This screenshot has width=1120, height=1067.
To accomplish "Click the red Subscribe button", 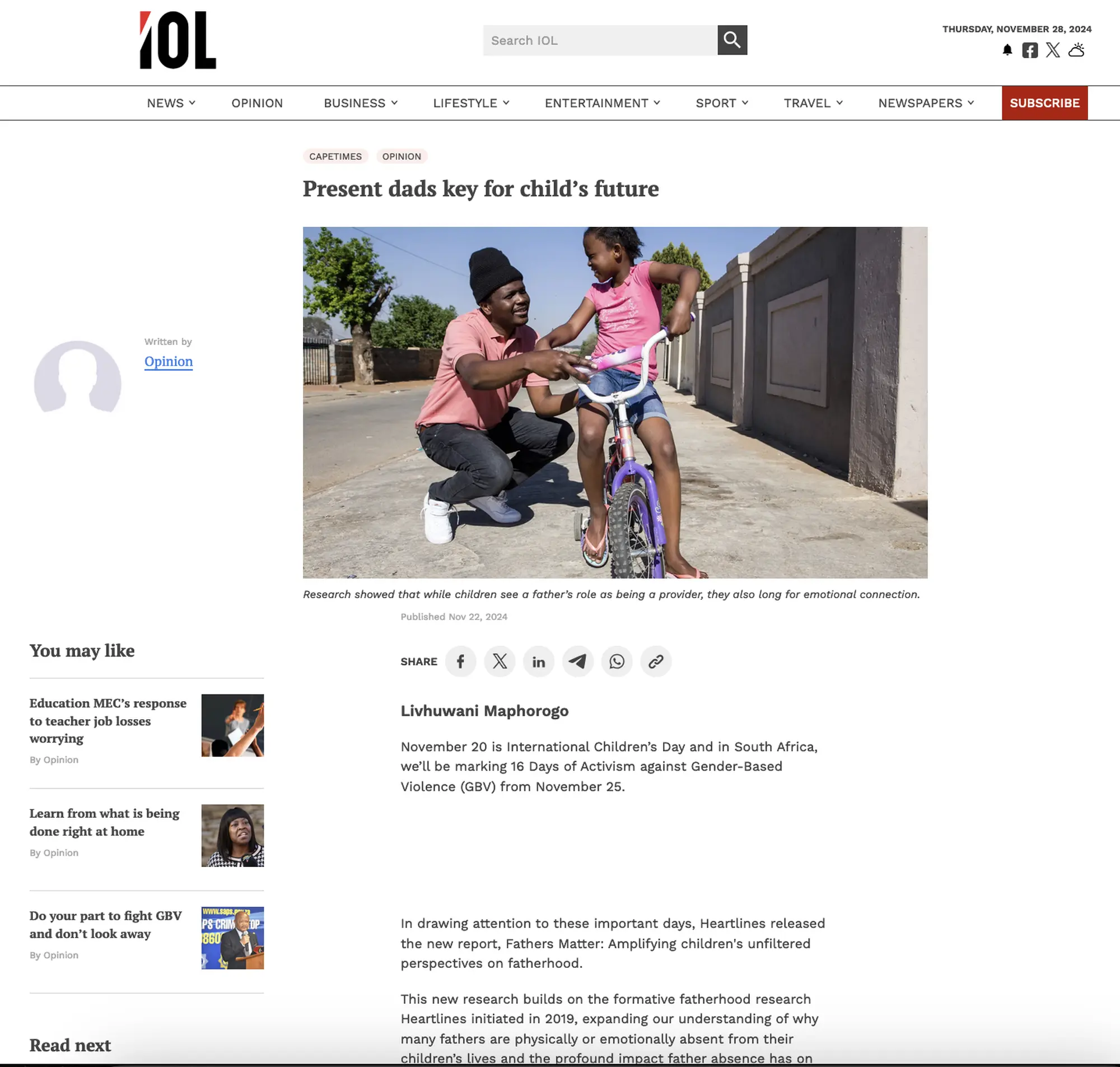I will click(1044, 103).
